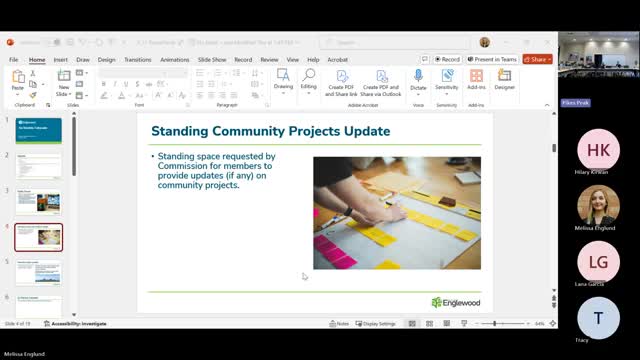Screen dimensions: 640x360
Task: Open comments pane icon
Action: (x=424, y=60)
